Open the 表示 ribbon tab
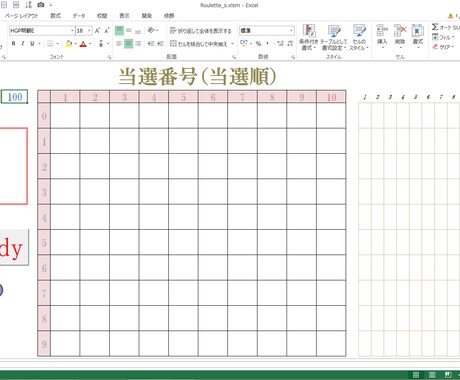 pos(124,16)
